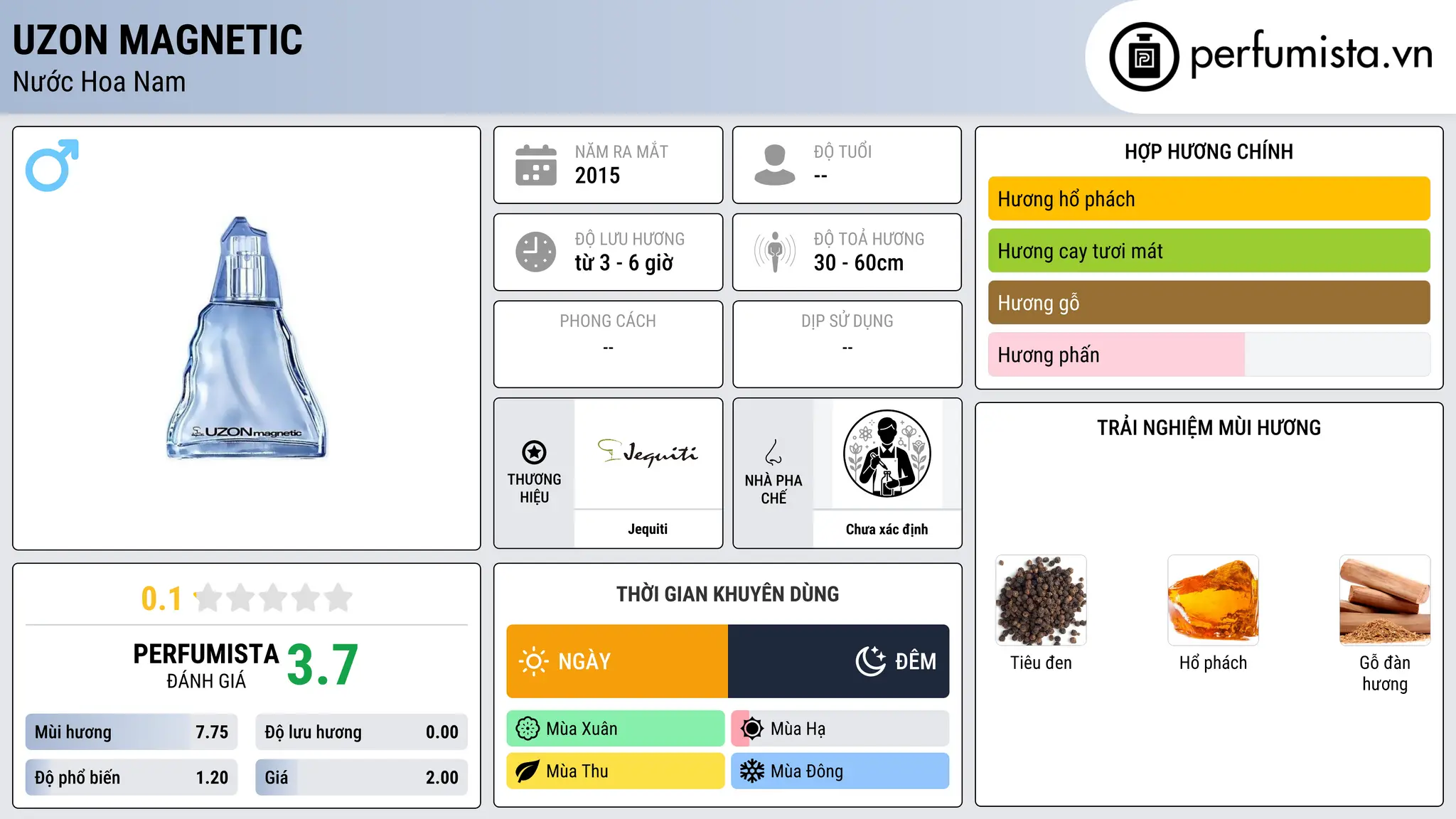The height and width of the screenshot is (819, 1456).
Task: Click the ĐÊM nighttime label
Action: 916,661
